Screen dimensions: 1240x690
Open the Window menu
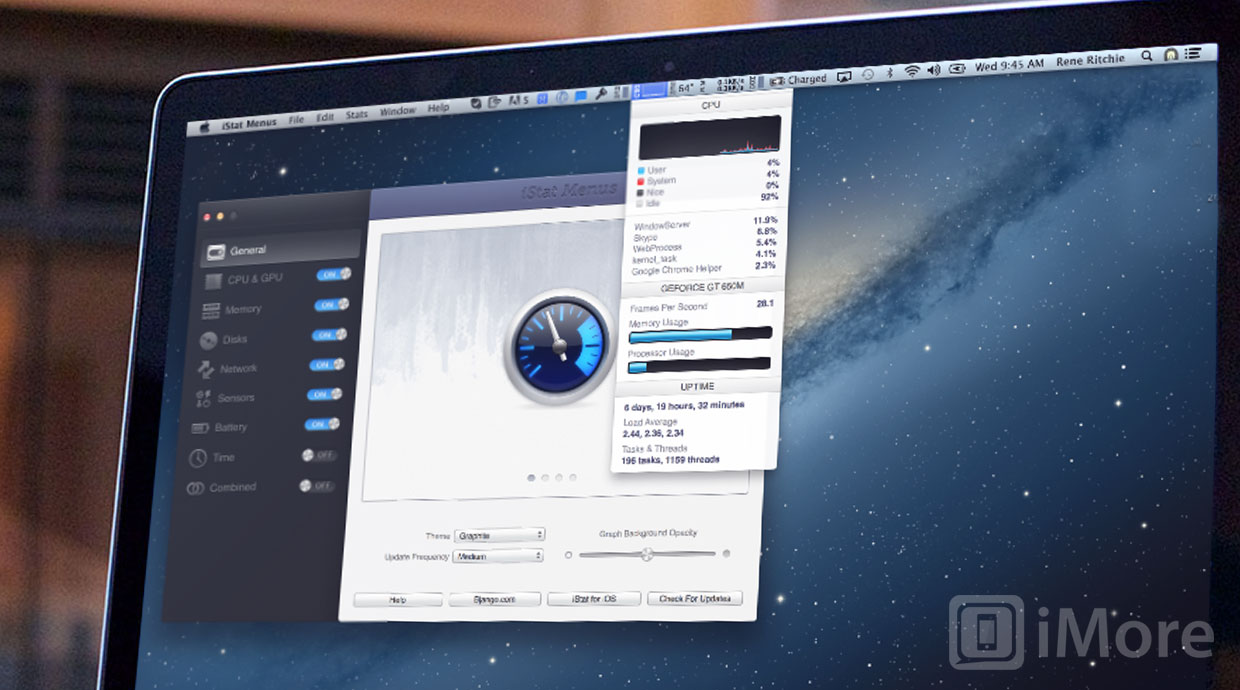coord(398,111)
